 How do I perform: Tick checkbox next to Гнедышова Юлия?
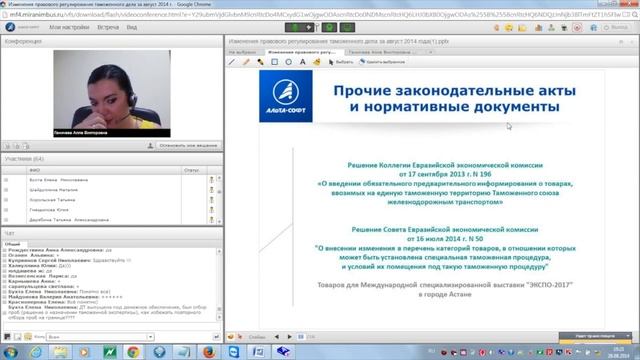point(6,210)
